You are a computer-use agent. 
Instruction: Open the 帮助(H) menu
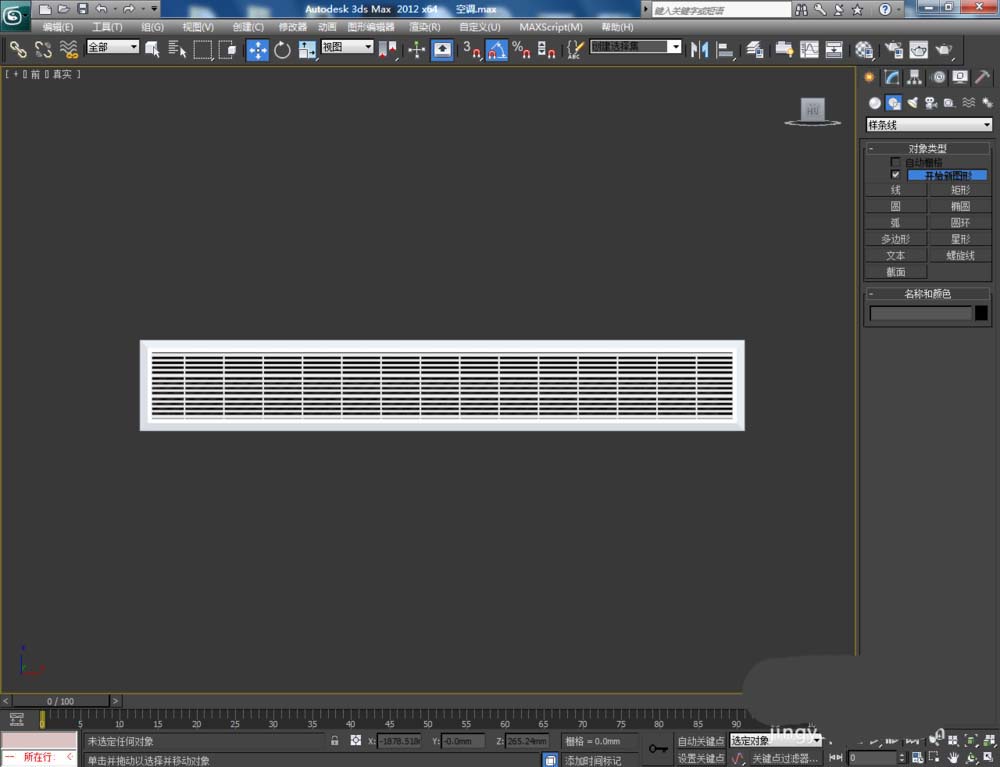click(x=617, y=27)
